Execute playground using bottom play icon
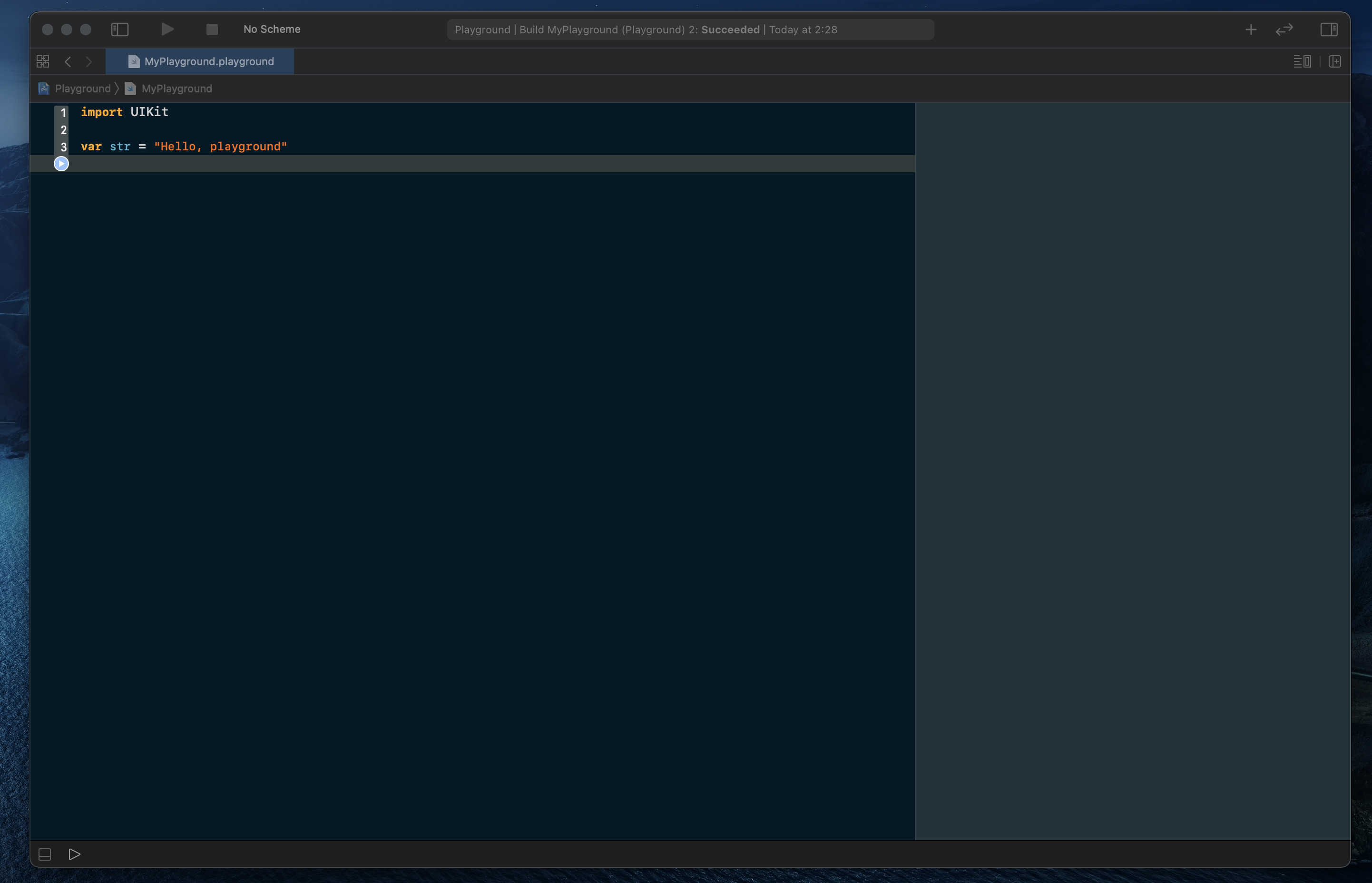This screenshot has width=1372, height=883. click(x=75, y=854)
